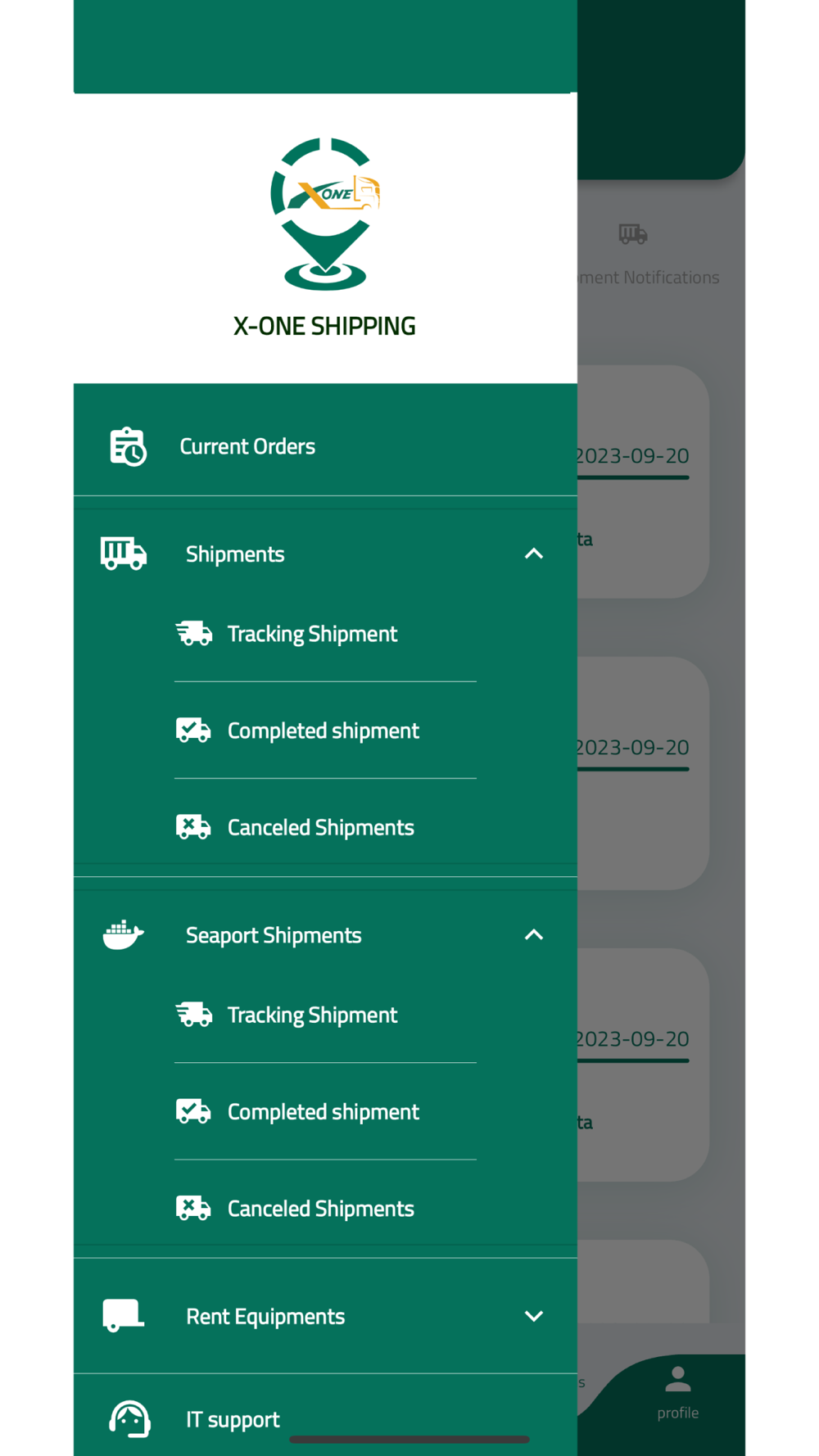Open the Notifications tab behind the drawer
819x1456 pixels.
[x=649, y=278]
